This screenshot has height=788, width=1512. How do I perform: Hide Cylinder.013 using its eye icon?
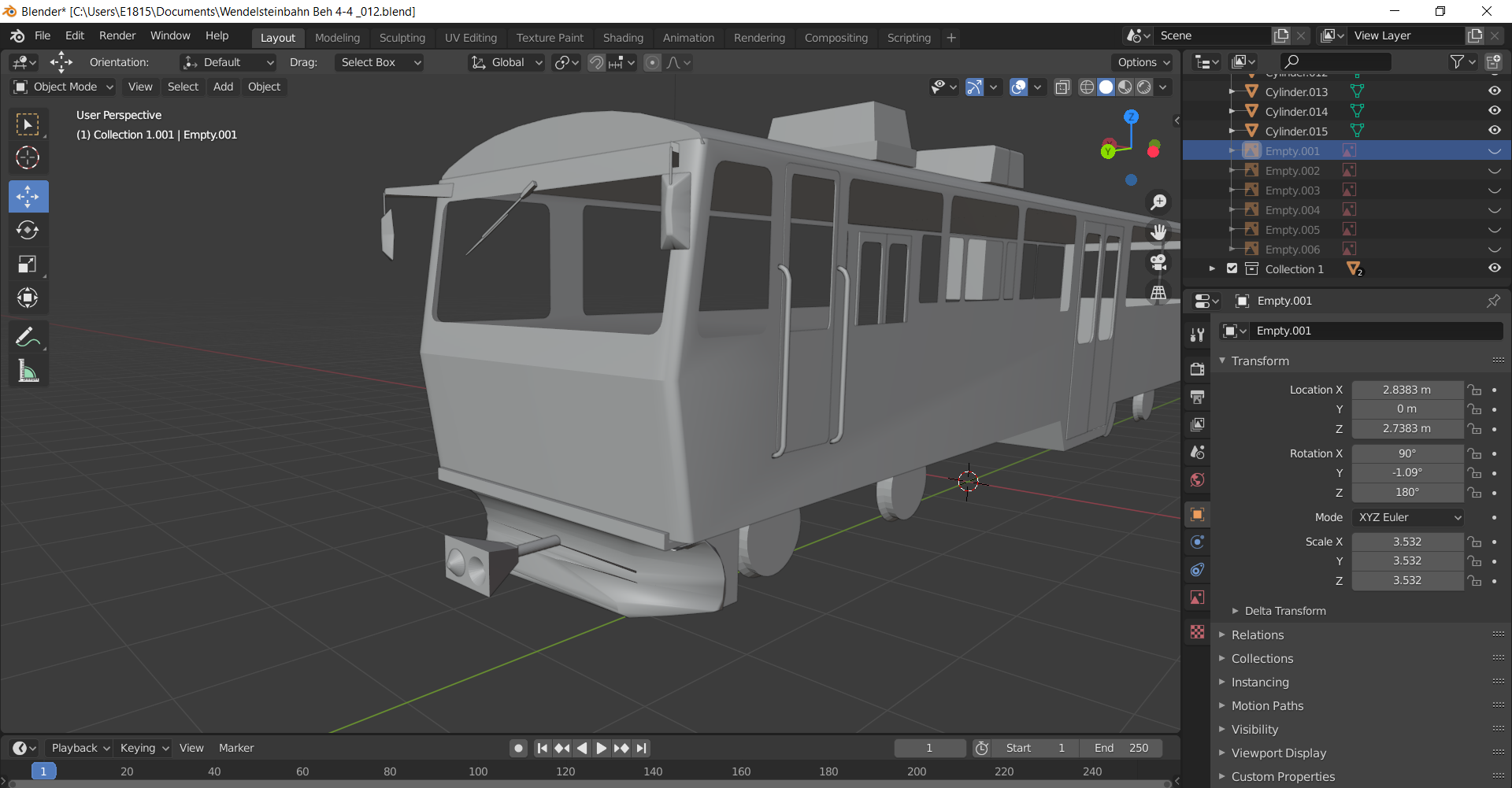pyautogui.click(x=1494, y=91)
